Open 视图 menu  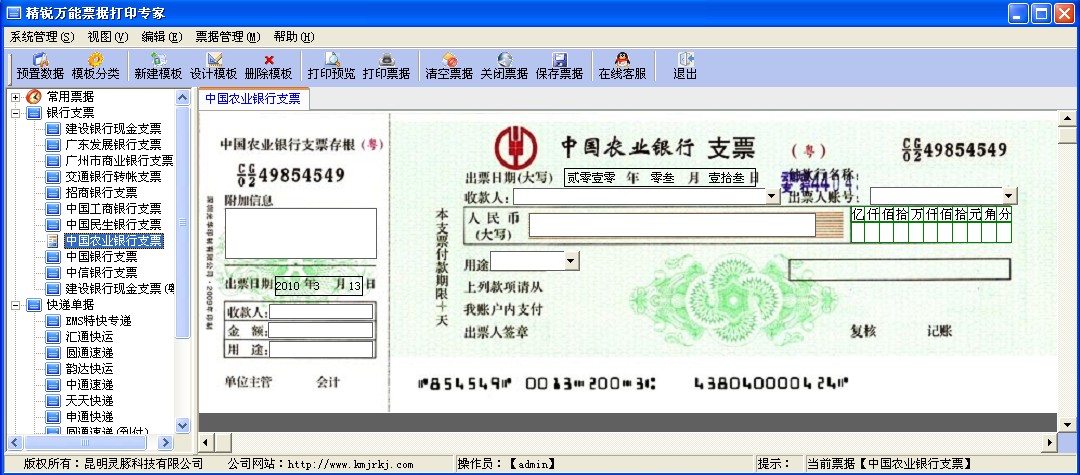[x=108, y=36]
